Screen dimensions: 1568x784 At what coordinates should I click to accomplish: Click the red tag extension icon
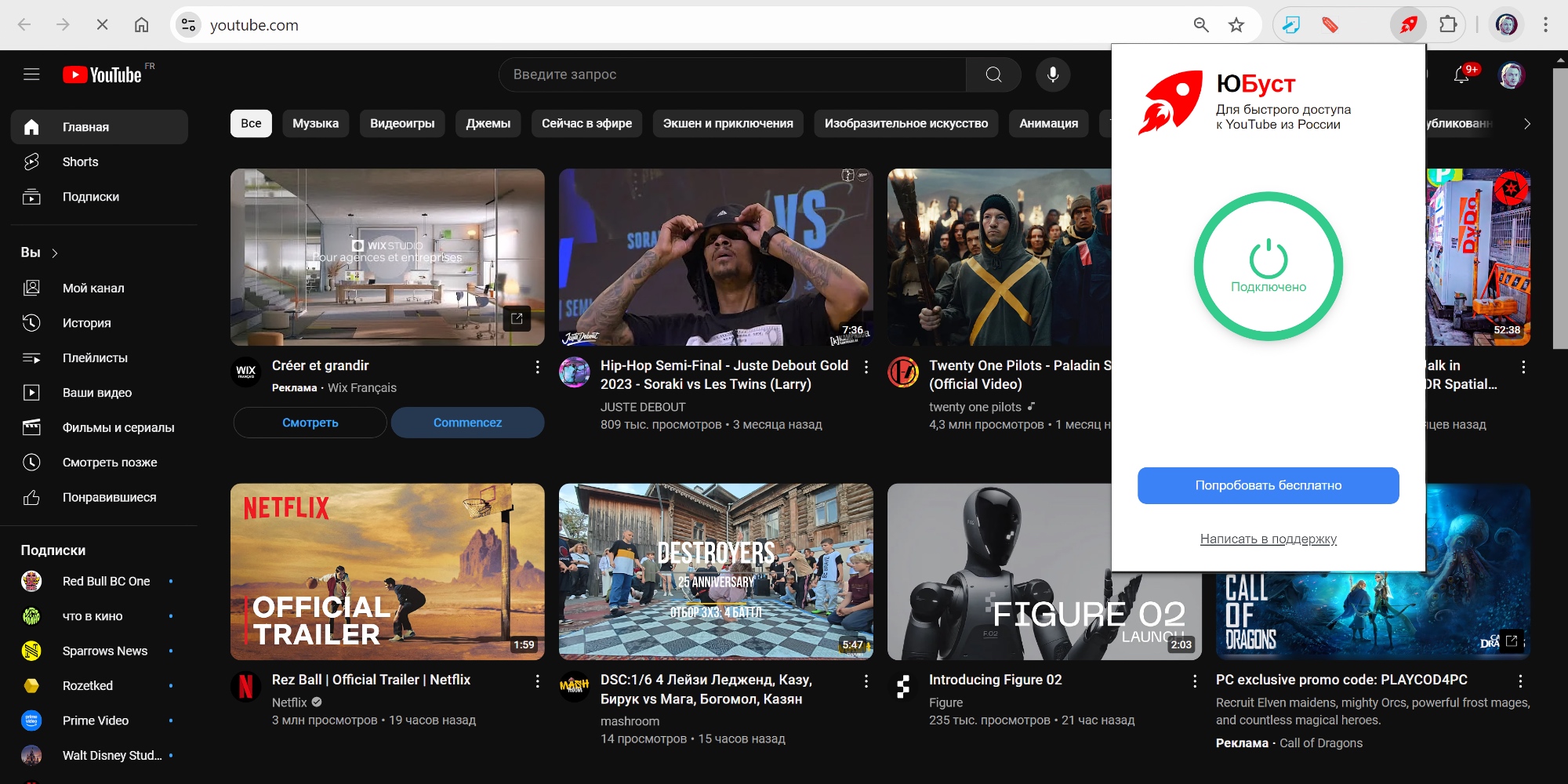pyautogui.click(x=1330, y=25)
